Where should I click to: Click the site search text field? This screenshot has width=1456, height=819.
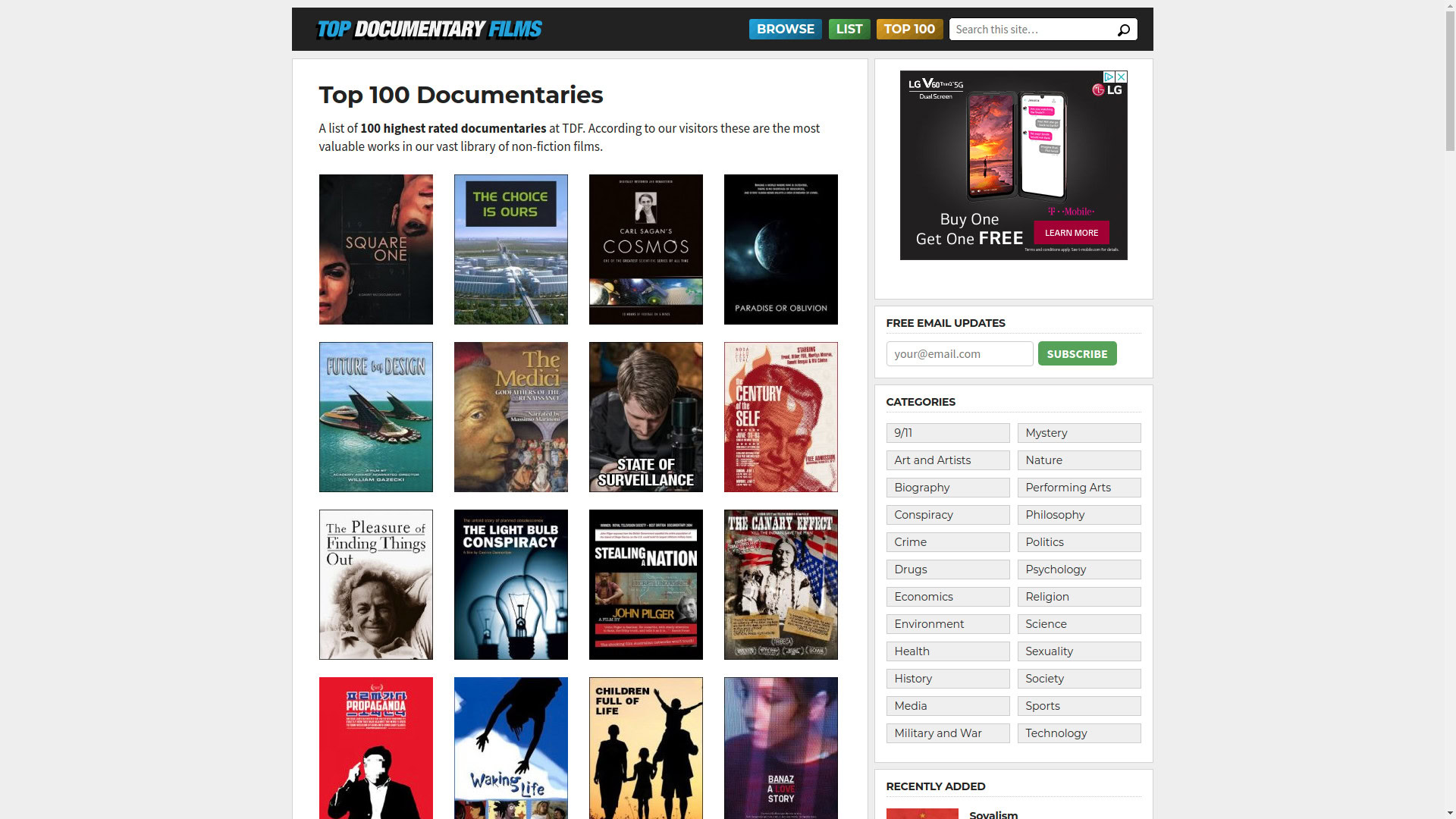coord(1031,30)
